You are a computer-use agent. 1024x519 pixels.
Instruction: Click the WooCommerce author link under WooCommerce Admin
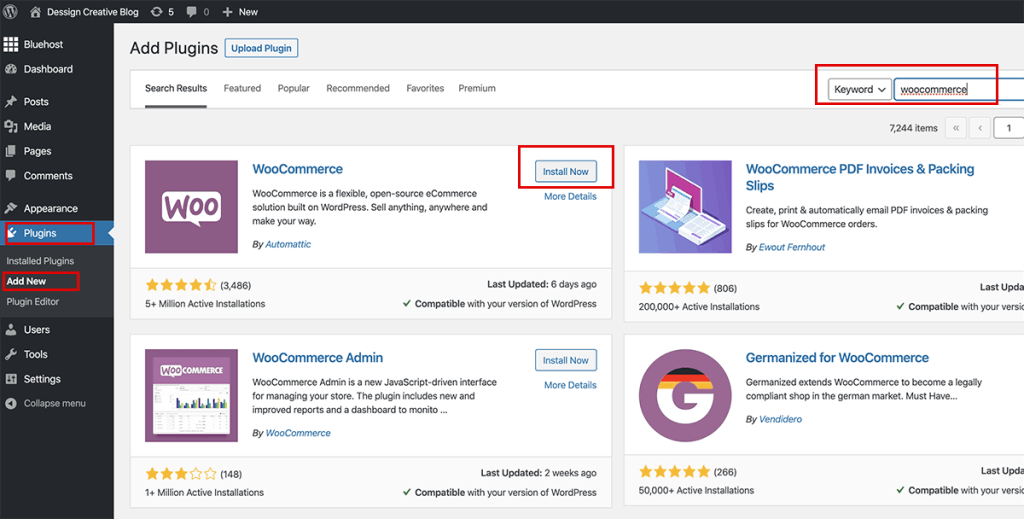pos(298,433)
